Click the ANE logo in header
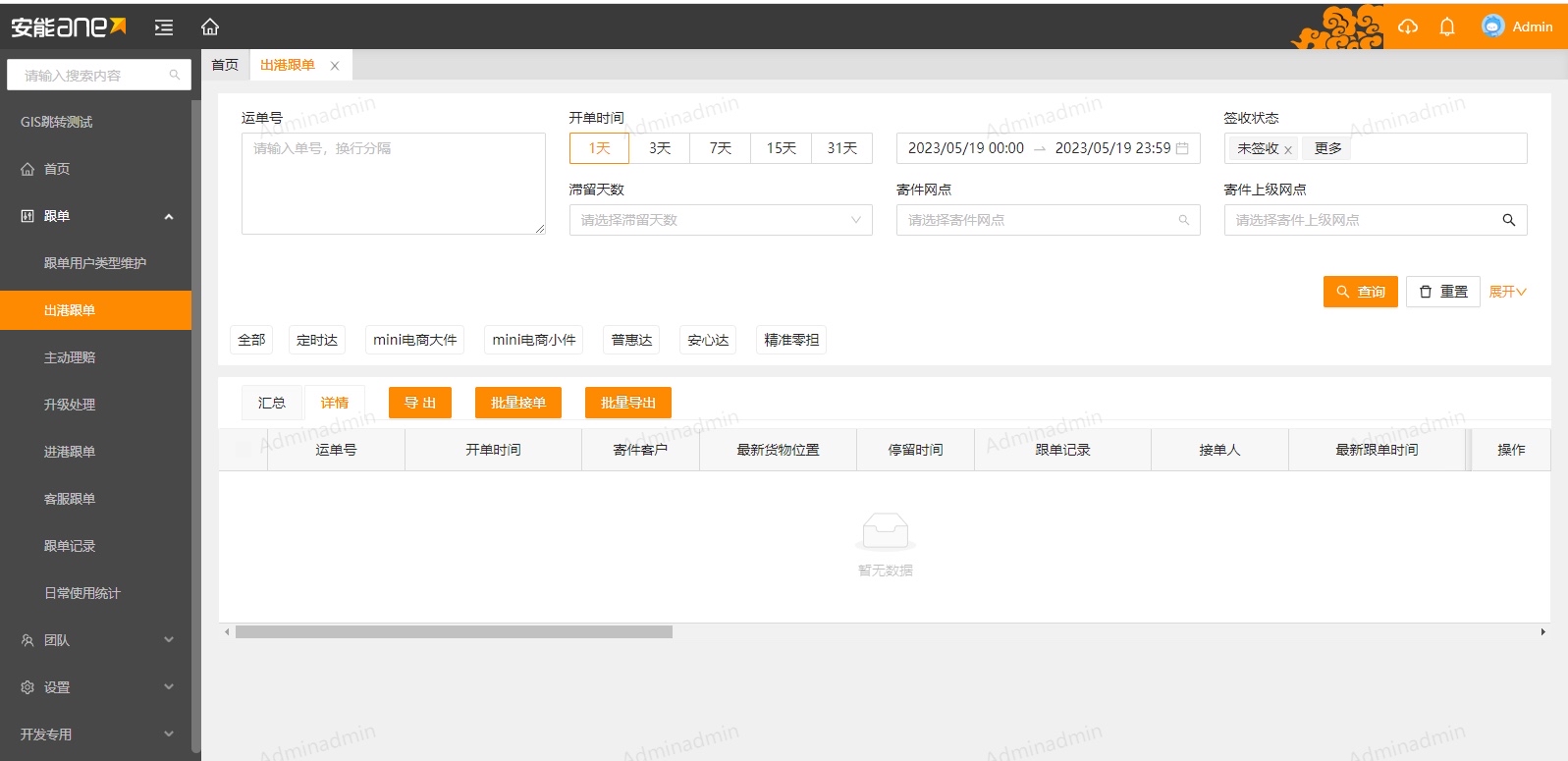The image size is (1568, 761). (x=69, y=27)
